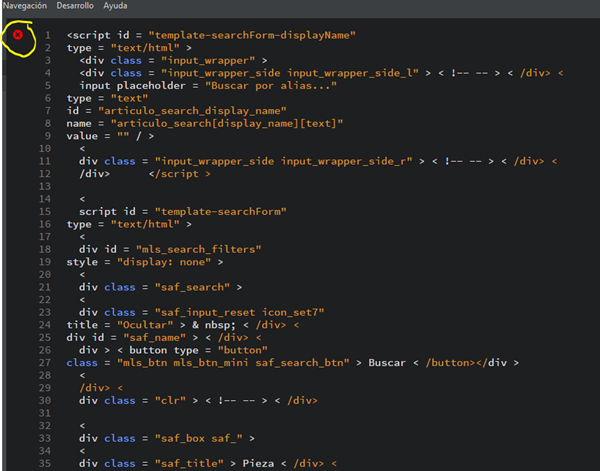The height and width of the screenshot is (471, 600).
Task: Click "input_wrapper_side input_wrapper_side_r" string on line 11
Action: [284, 161]
